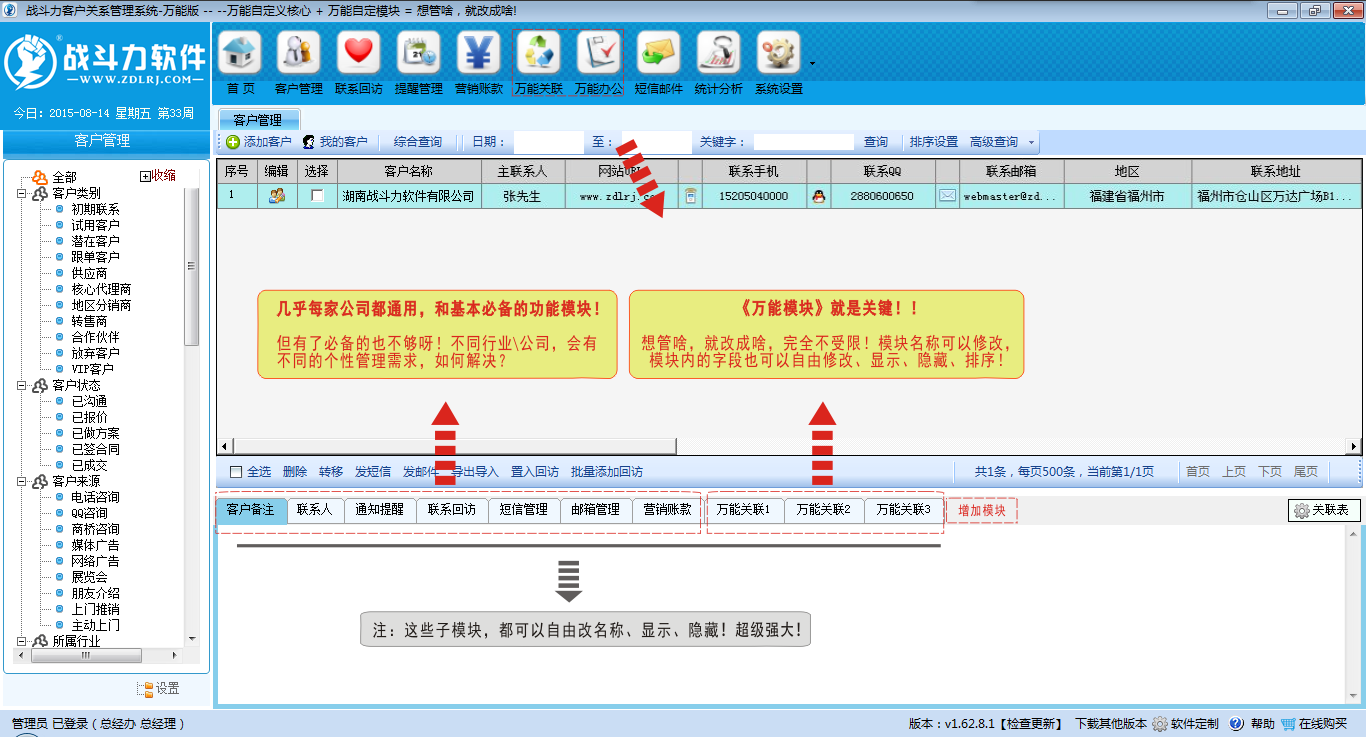Click 收缩 to collapse the tree
Viewport: 1366px width, 737px height.
point(158,176)
